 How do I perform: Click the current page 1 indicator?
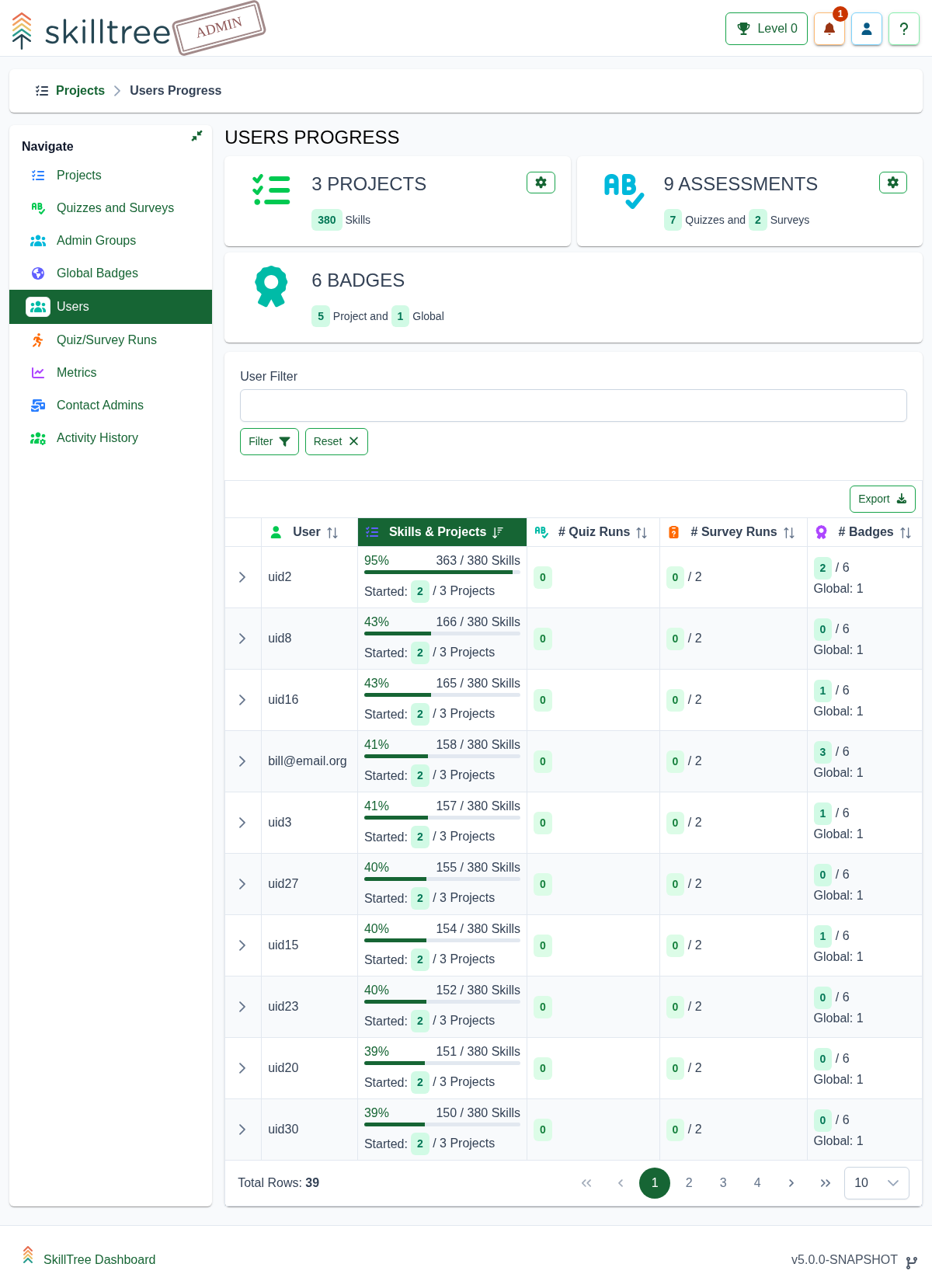(655, 1183)
